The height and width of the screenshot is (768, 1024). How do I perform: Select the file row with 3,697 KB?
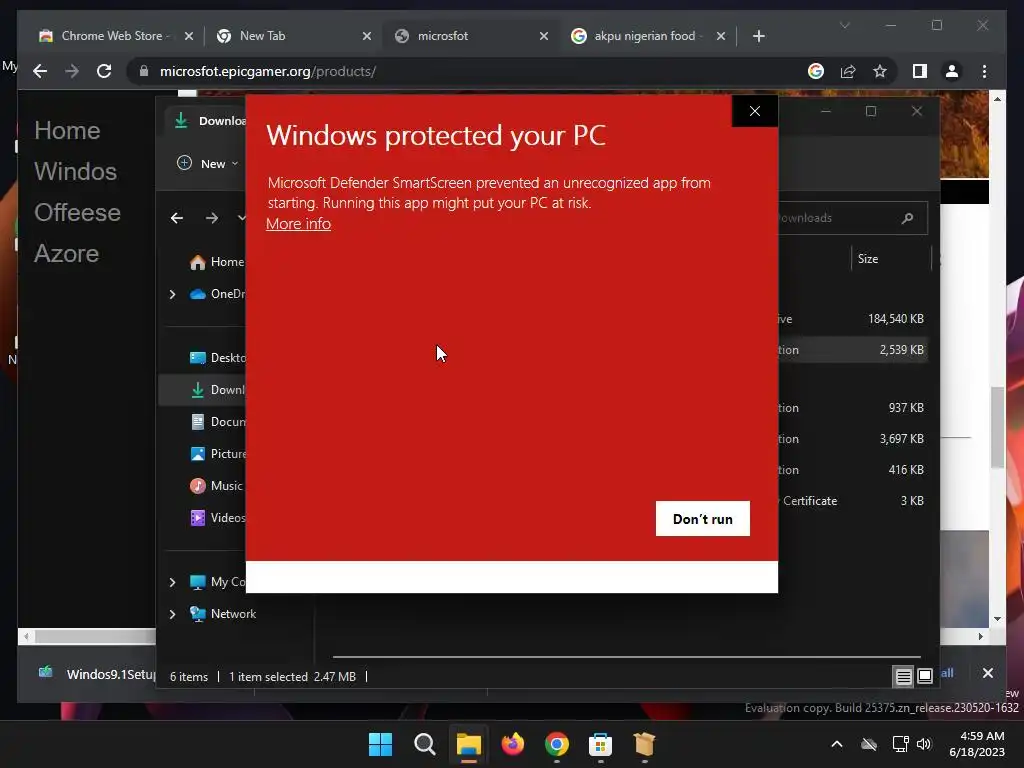[x=852, y=439]
